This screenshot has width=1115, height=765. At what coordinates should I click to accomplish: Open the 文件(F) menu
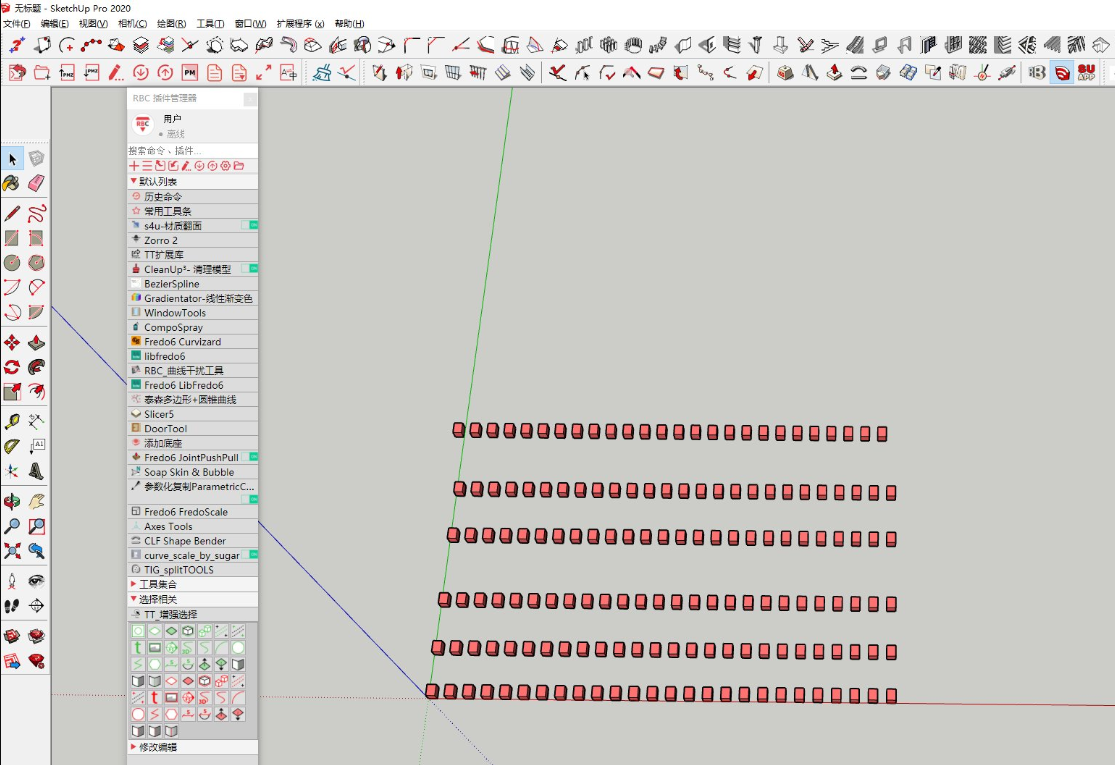[x=16, y=23]
